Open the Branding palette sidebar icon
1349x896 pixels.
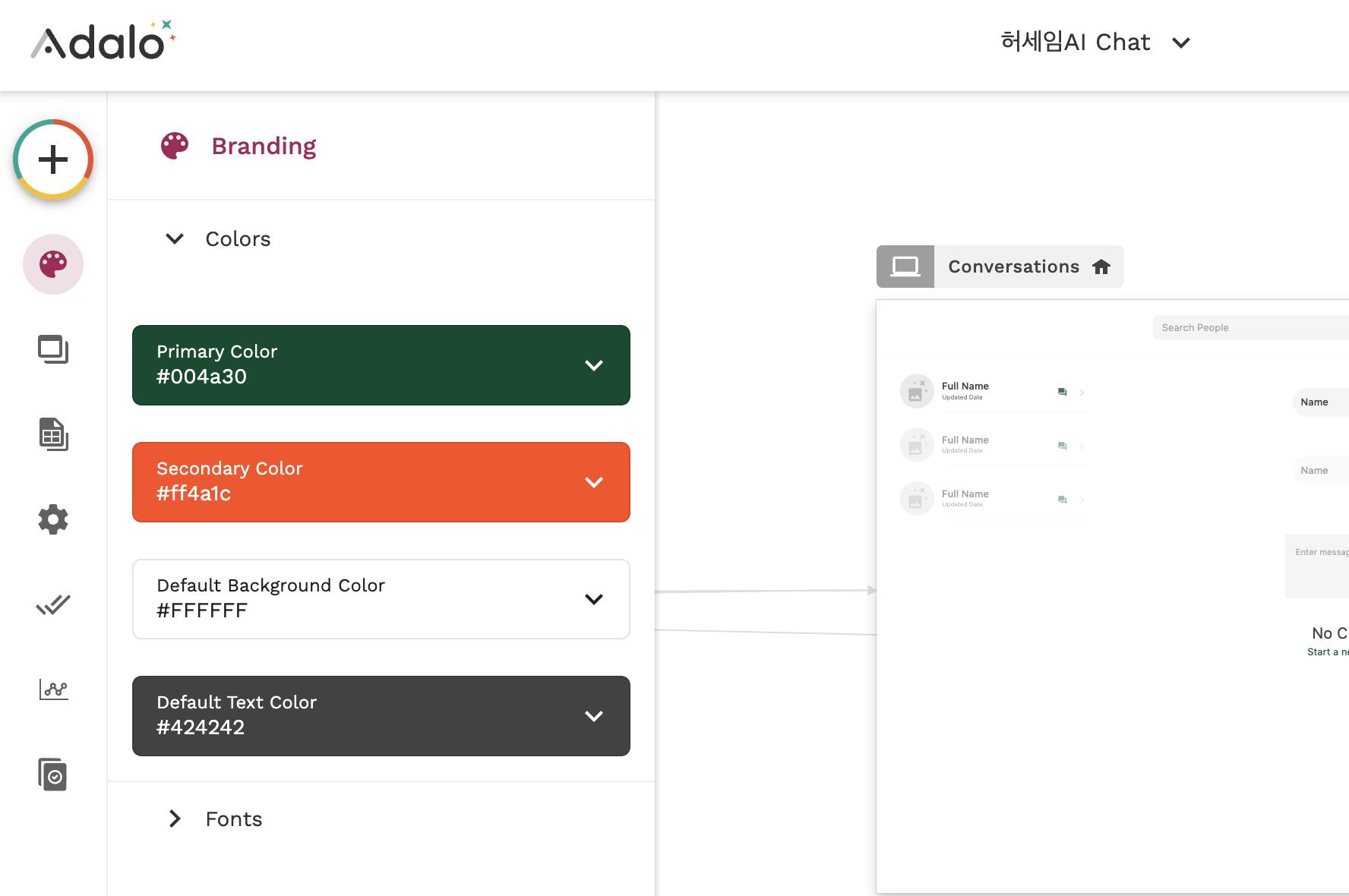click(53, 264)
